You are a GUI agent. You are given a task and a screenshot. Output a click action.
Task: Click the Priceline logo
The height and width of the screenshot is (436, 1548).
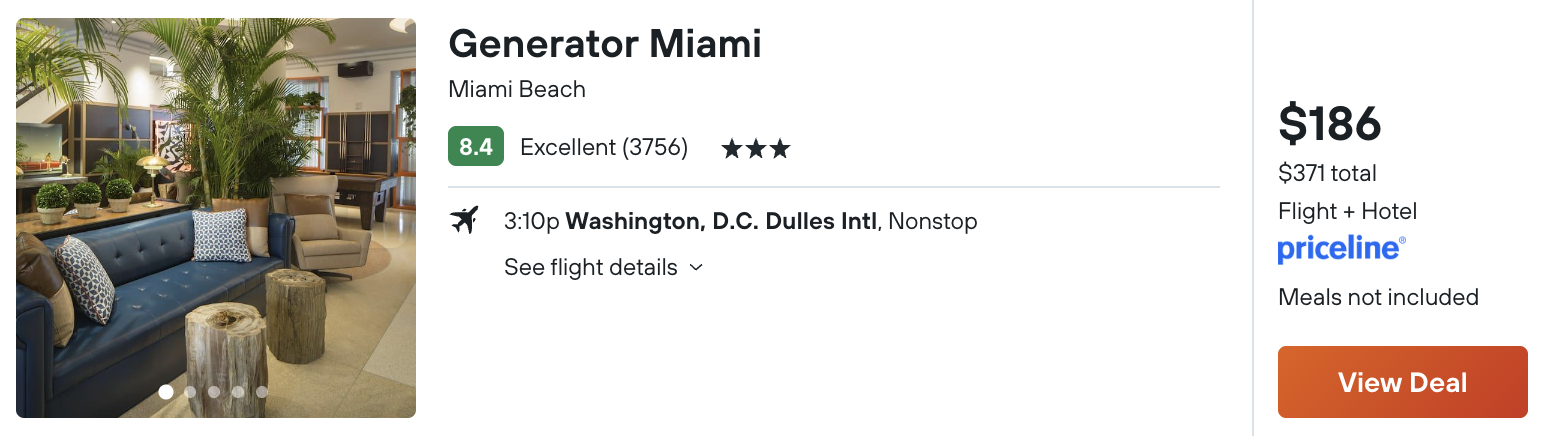1342,249
